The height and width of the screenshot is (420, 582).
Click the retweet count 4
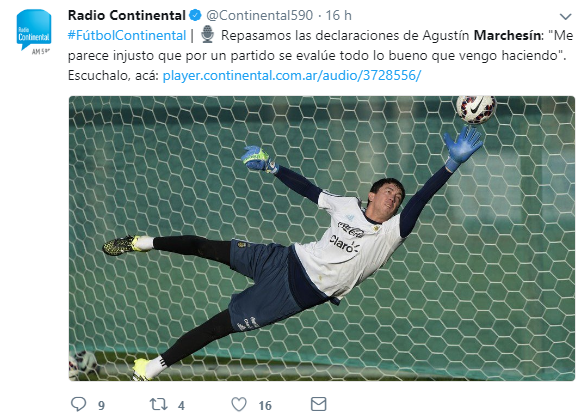click(x=181, y=406)
